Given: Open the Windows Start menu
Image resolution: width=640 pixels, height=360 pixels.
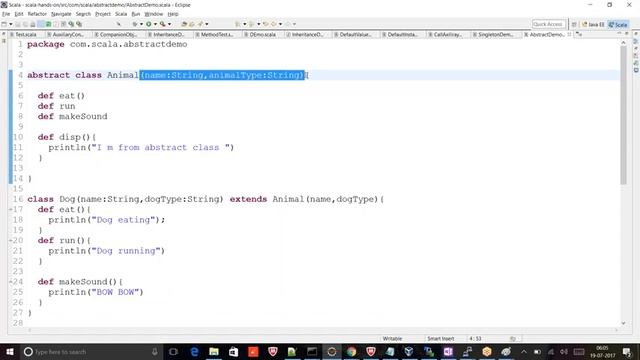Looking at the screenshot, I should coord(9,351).
